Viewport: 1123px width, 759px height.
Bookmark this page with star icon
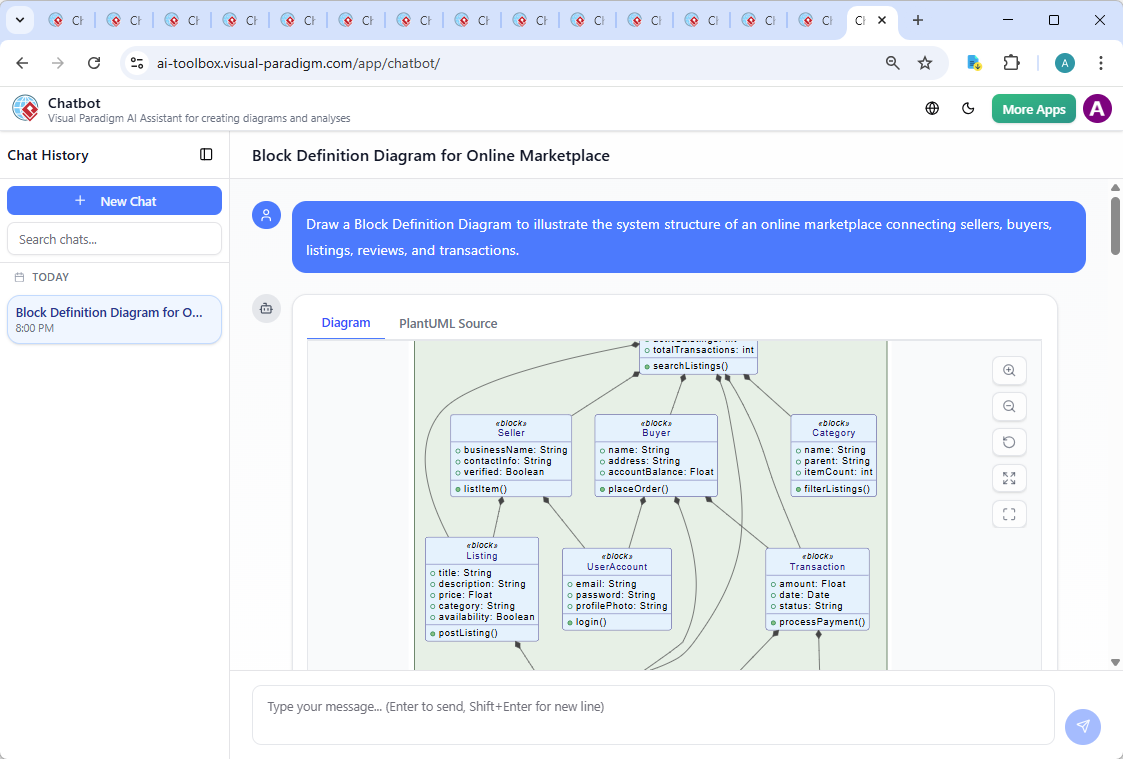tap(925, 63)
